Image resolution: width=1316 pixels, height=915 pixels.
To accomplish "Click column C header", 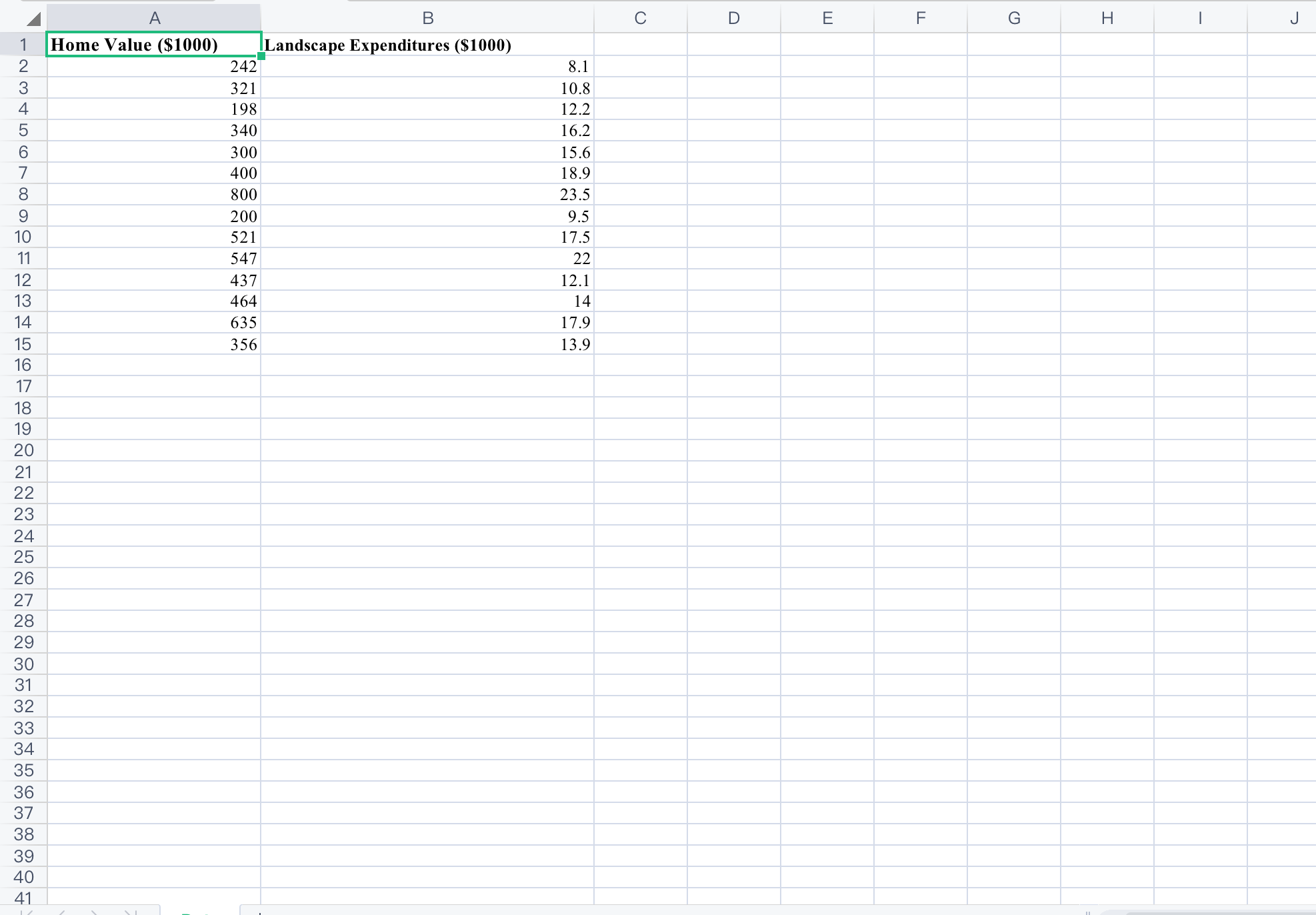I will click(x=640, y=19).
